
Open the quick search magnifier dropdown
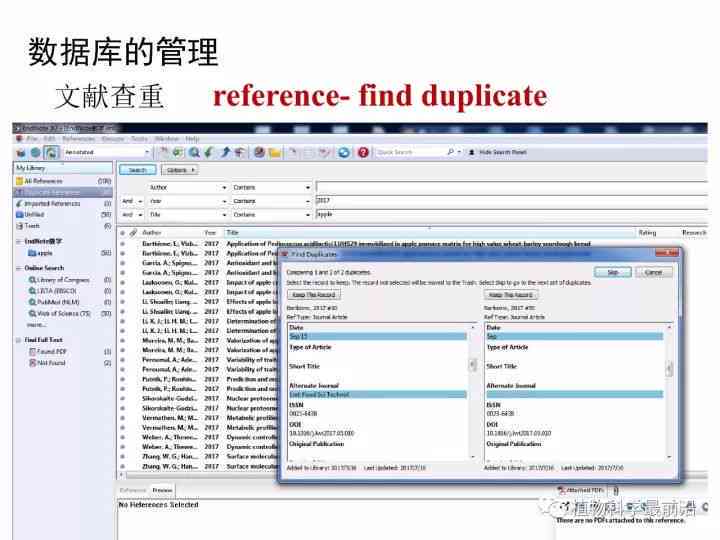tap(454, 152)
